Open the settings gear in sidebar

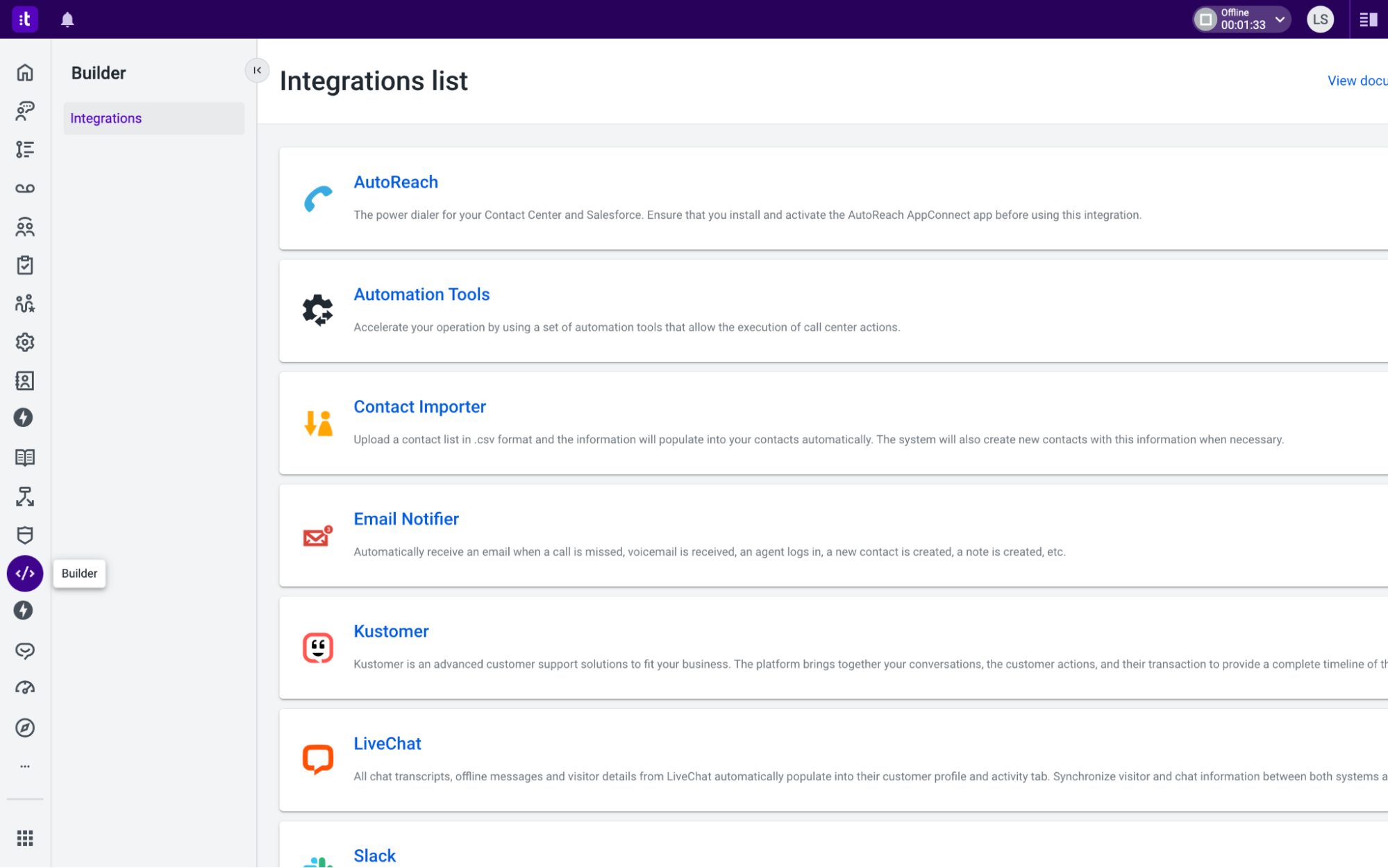(x=25, y=342)
